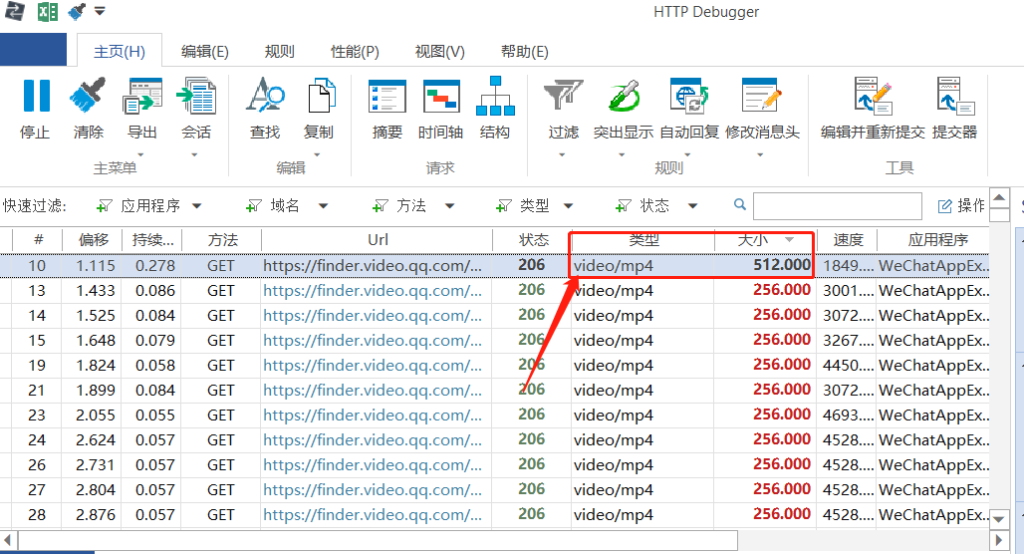Click the 512.000 size cell
Viewport: 1024px width, 554px height.
point(782,265)
